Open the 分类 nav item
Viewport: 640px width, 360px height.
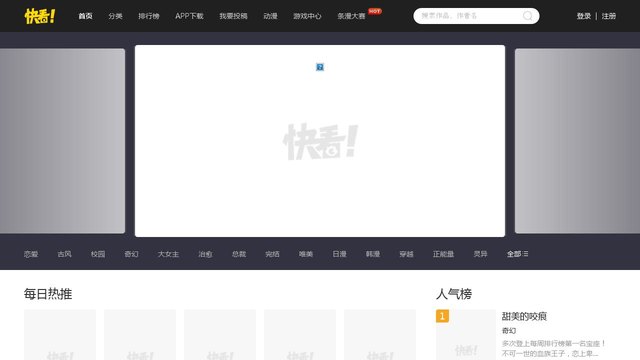coord(116,16)
